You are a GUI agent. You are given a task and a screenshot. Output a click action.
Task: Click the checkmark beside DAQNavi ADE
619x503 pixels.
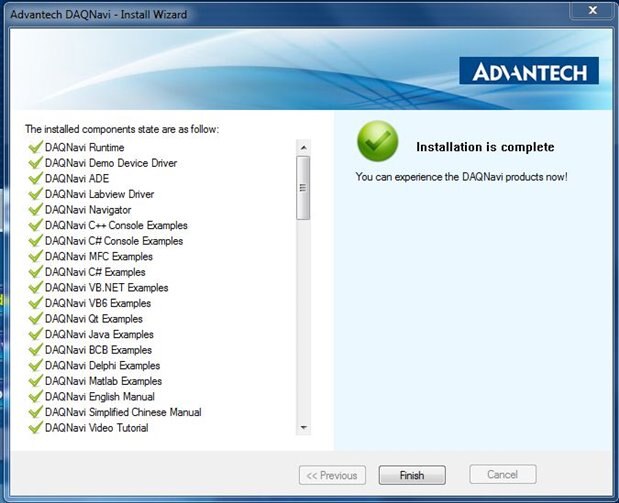coord(35,178)
